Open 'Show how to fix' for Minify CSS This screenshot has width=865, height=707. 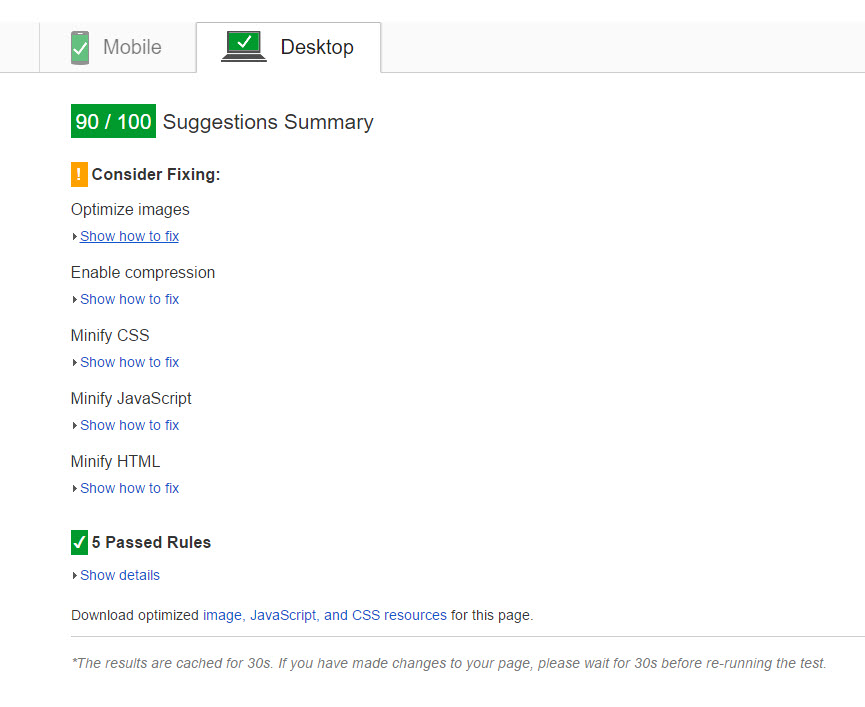(129, 362)
